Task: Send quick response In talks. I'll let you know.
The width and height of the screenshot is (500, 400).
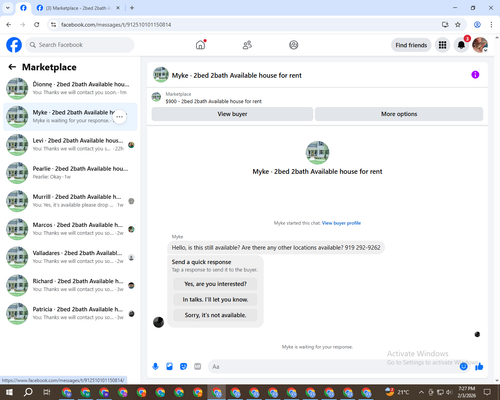Action: [215, 300]
